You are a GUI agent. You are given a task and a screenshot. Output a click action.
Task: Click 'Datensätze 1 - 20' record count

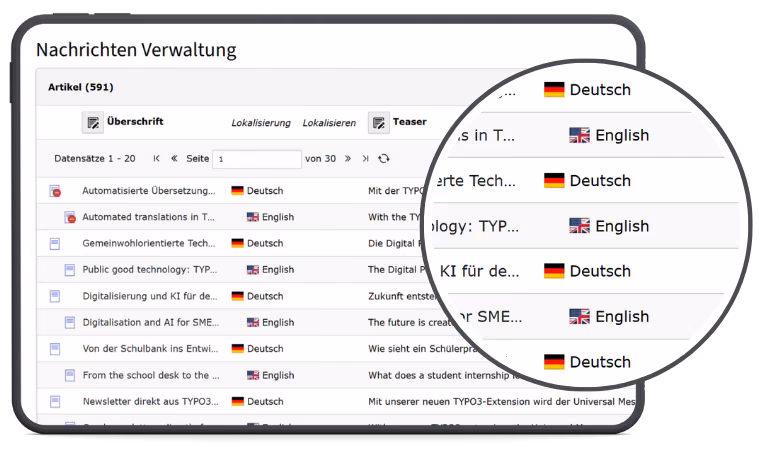pyautogui.click(x=95, y=159)
